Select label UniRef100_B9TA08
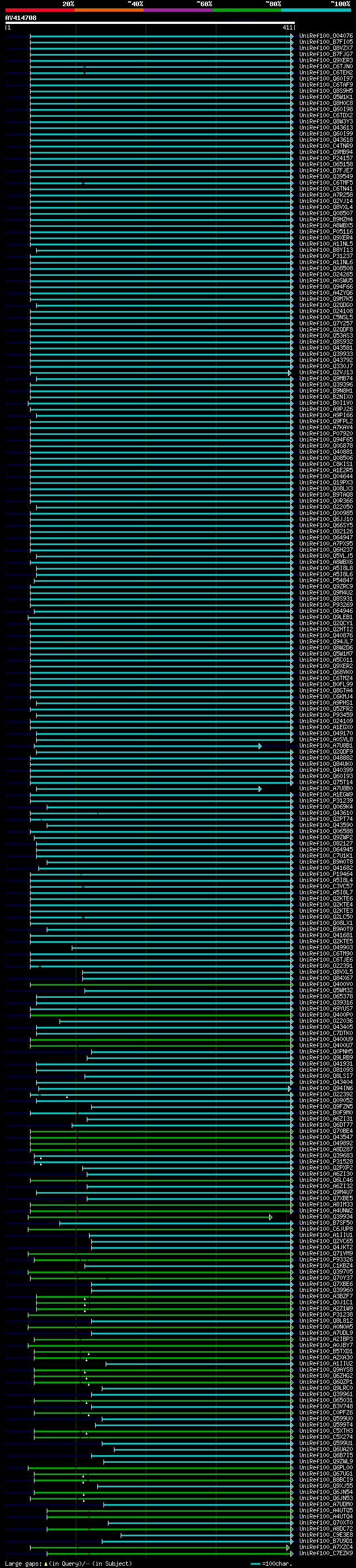This screenshot has height=1568, width=356. 325,495
